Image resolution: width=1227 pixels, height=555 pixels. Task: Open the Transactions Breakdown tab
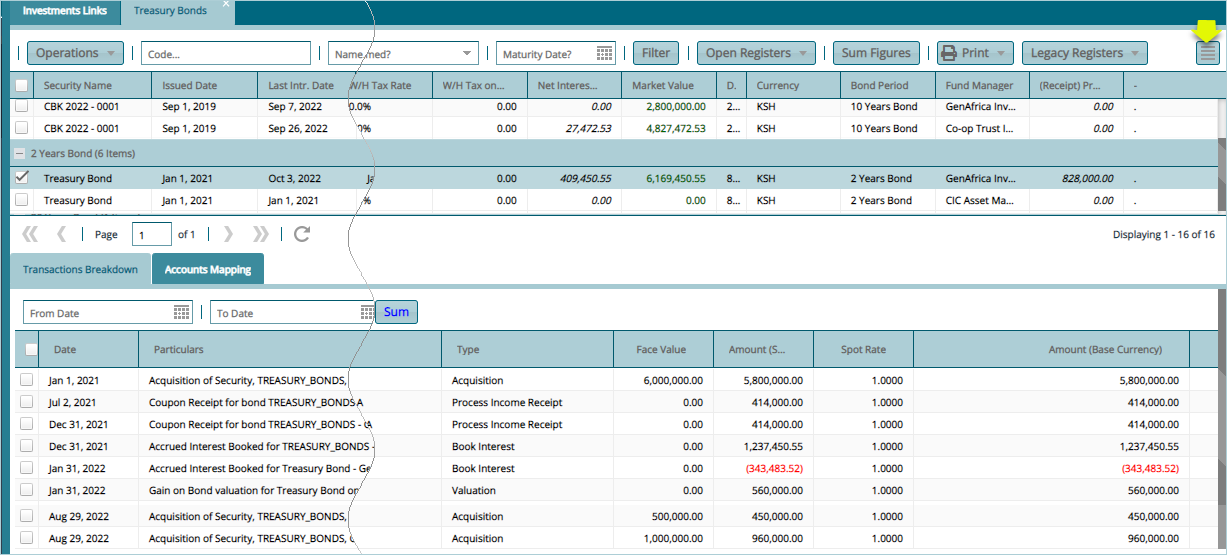pos(80,270)
